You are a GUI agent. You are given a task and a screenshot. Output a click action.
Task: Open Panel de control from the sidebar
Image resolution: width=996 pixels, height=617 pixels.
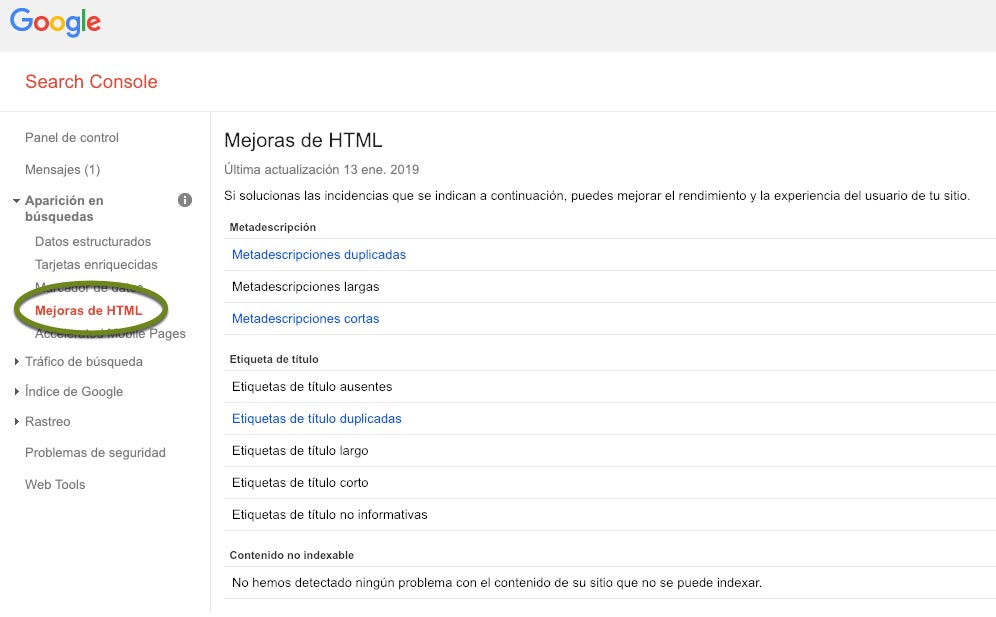point(71,137)
